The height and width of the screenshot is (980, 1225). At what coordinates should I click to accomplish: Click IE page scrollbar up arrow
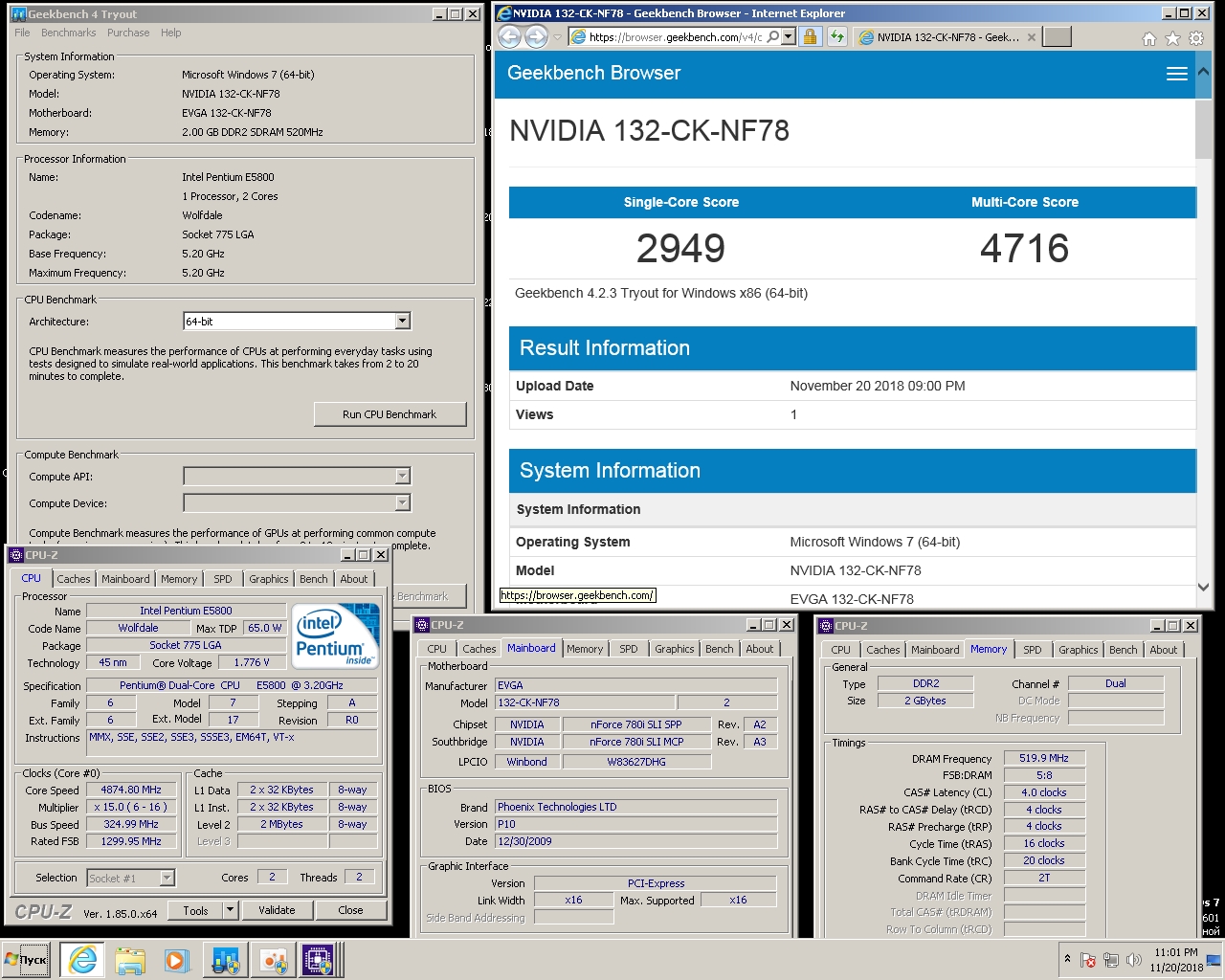point(1204,71)
